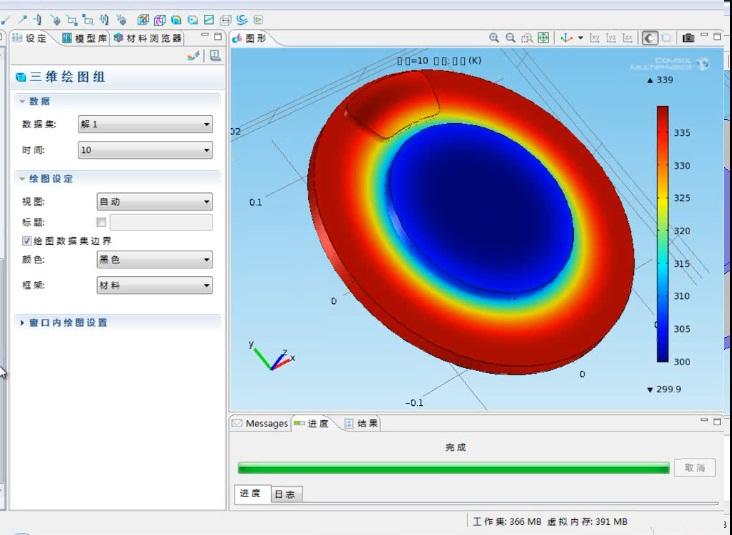Click the 工作集: 366 MB status text
Viewport: 732px width, 535px height.
coord(507,521)
